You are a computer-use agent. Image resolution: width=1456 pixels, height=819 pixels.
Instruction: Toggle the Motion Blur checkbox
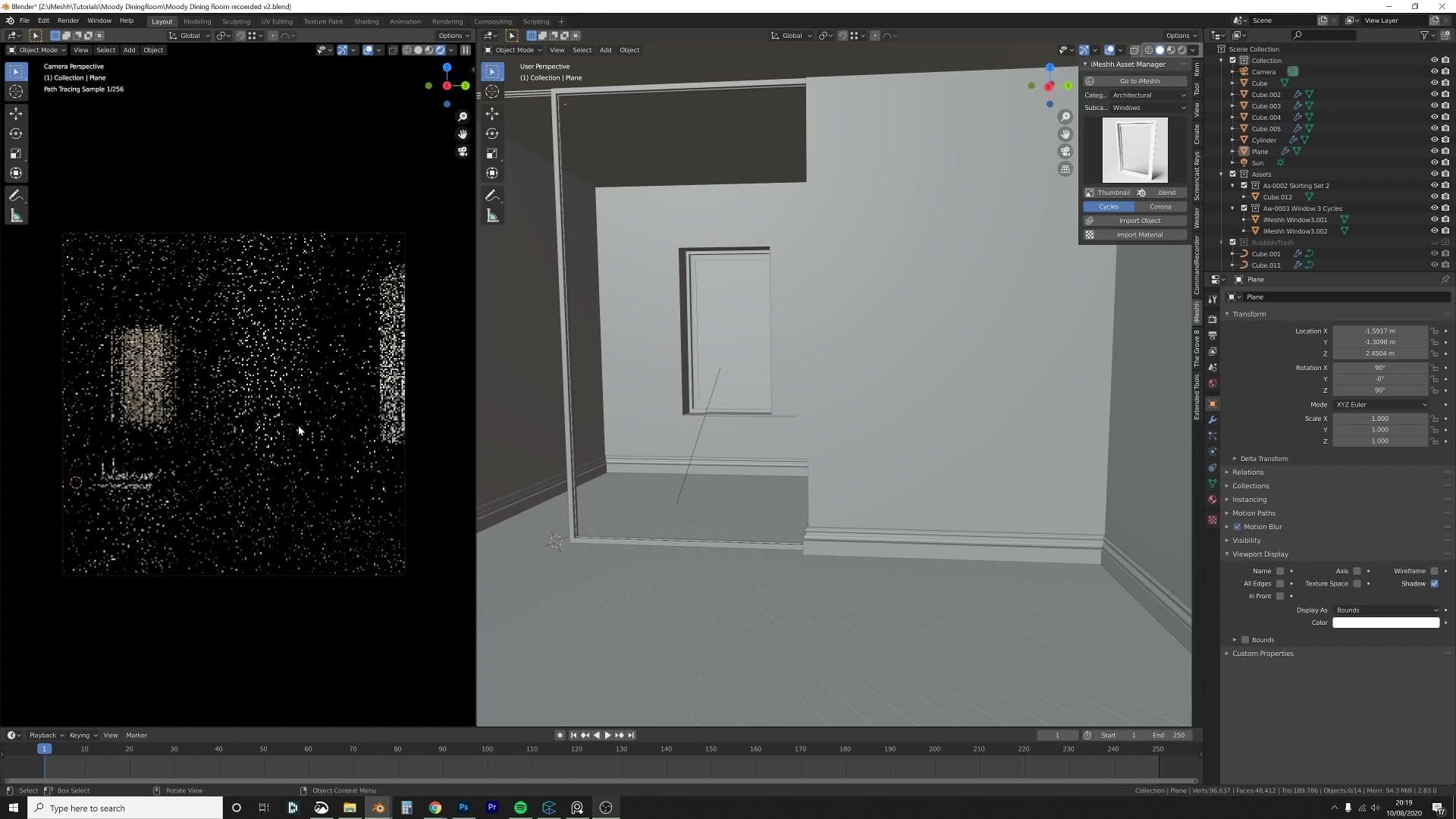[x=1238, y=527]
